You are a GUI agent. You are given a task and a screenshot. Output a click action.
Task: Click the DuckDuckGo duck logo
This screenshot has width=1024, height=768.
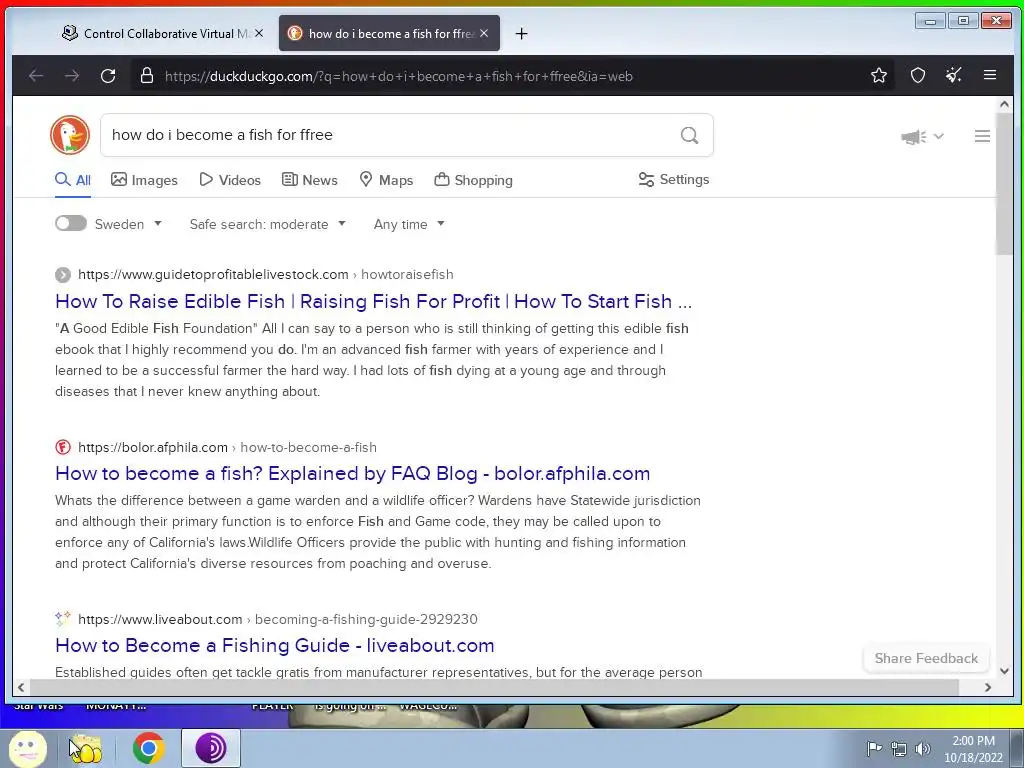(70, 135)
